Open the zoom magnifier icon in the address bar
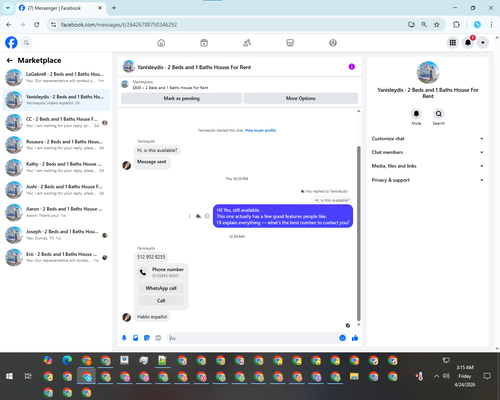The height and width of the screenshot is (400, 500). pos(424,25)
